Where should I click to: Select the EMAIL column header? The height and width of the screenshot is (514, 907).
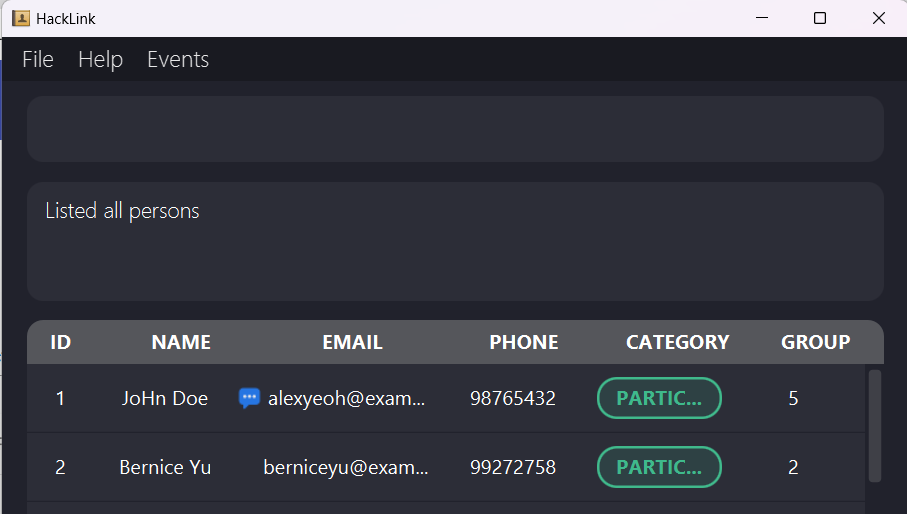pos(352,342)
